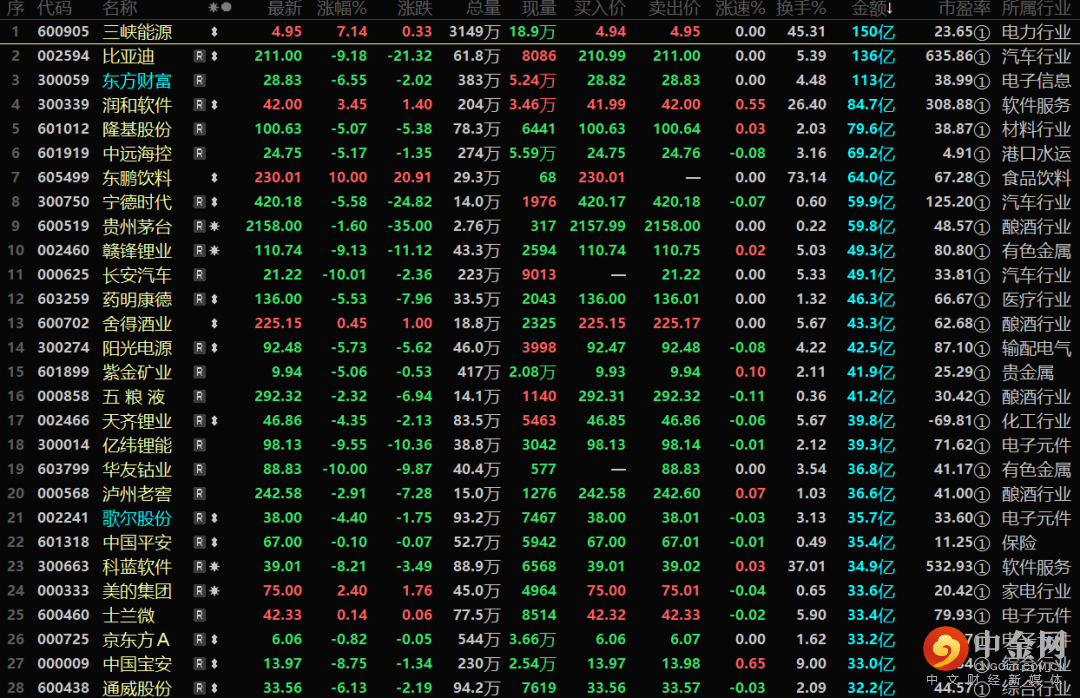Click the R badge for 宁德时代

click(x=199, y=202)
